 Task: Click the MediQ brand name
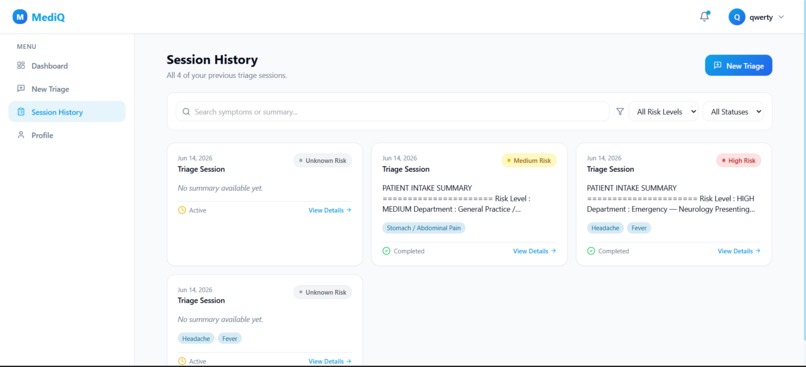click(48, 17)
